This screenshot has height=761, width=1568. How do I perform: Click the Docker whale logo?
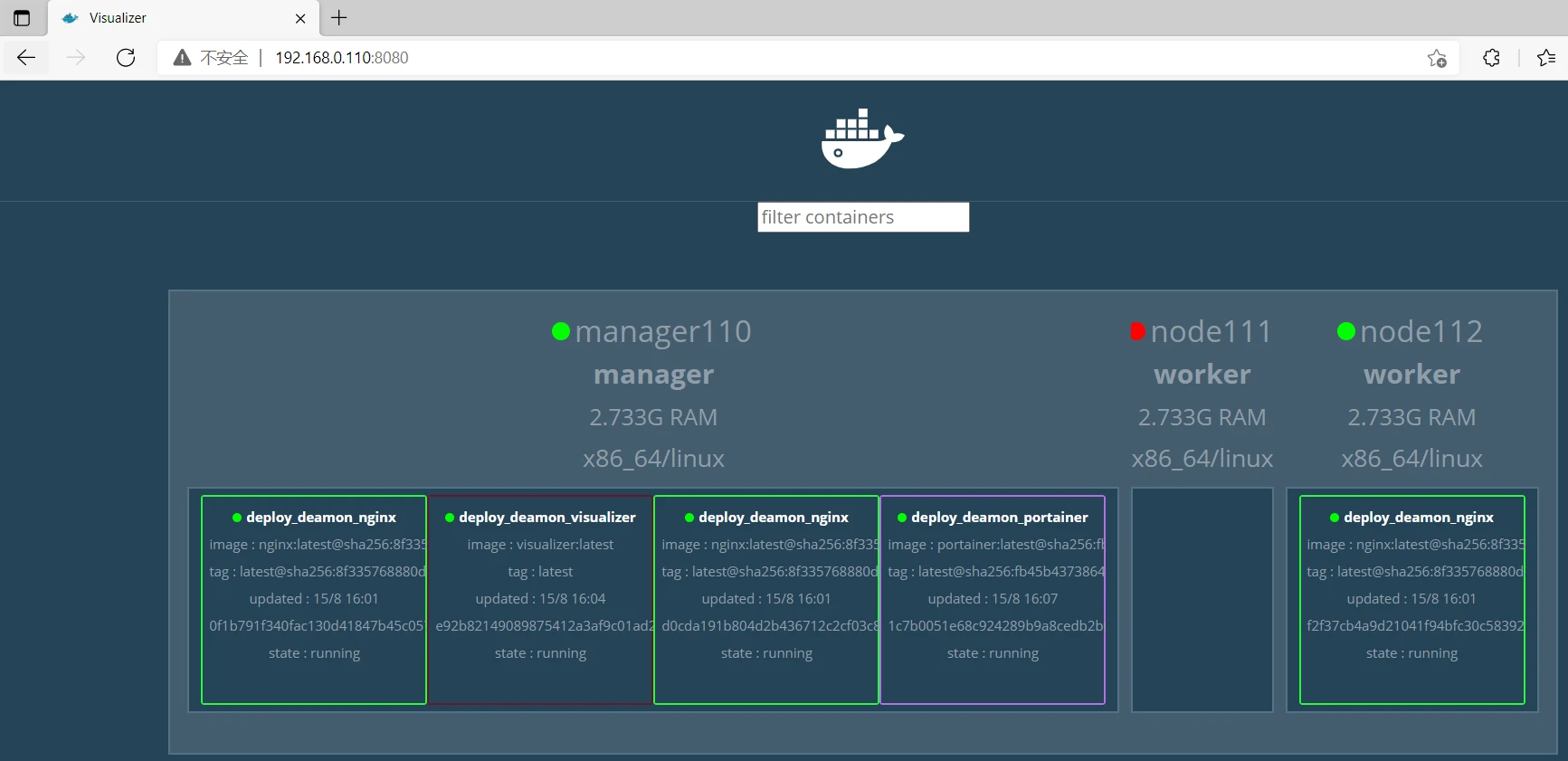862,138
